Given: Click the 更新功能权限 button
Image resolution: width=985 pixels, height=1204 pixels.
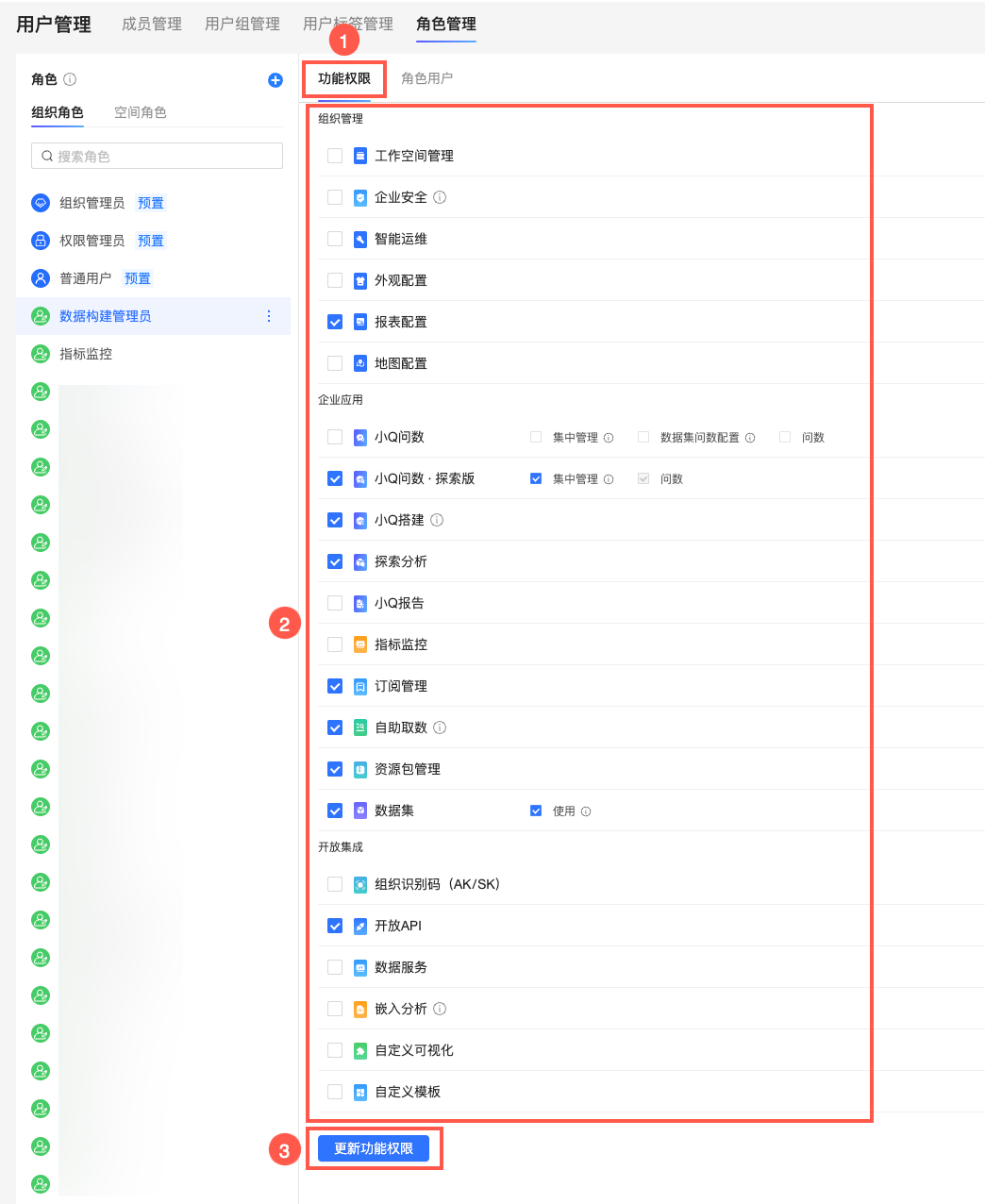Looking at the screenshot, I should pyautogui.click(x=374, y=1148).
